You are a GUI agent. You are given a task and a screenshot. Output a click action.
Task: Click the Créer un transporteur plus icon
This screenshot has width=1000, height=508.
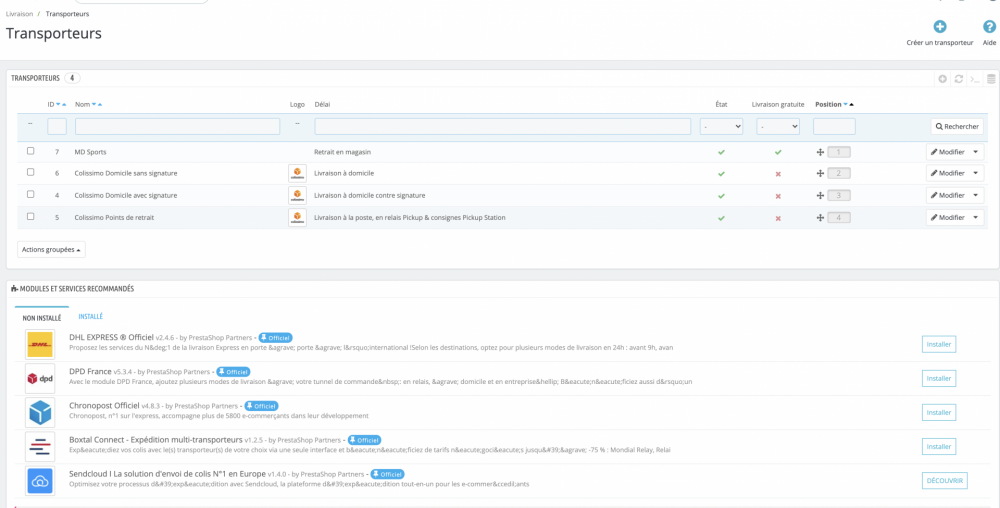(939, 27)
